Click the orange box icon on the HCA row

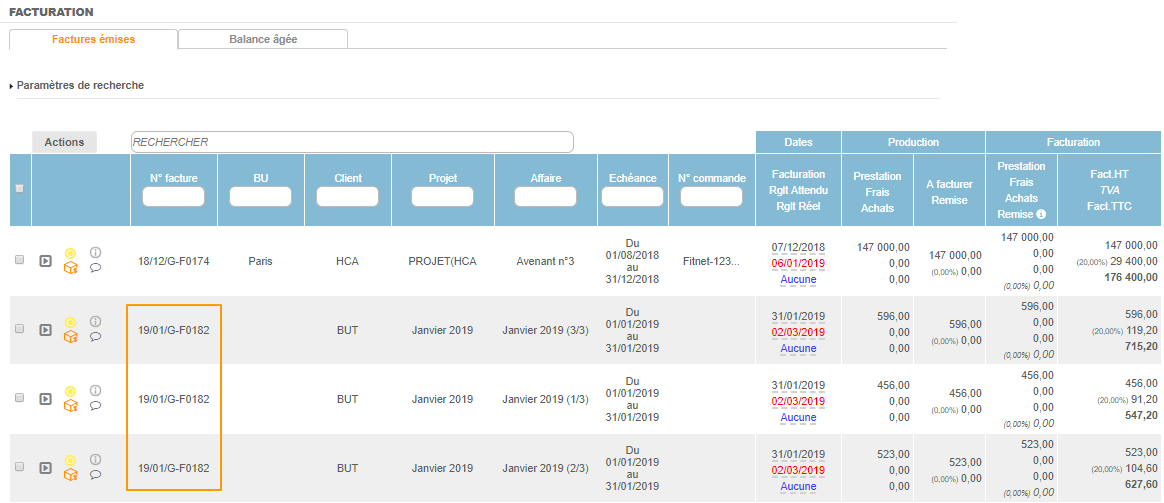(x=70, y=268)
